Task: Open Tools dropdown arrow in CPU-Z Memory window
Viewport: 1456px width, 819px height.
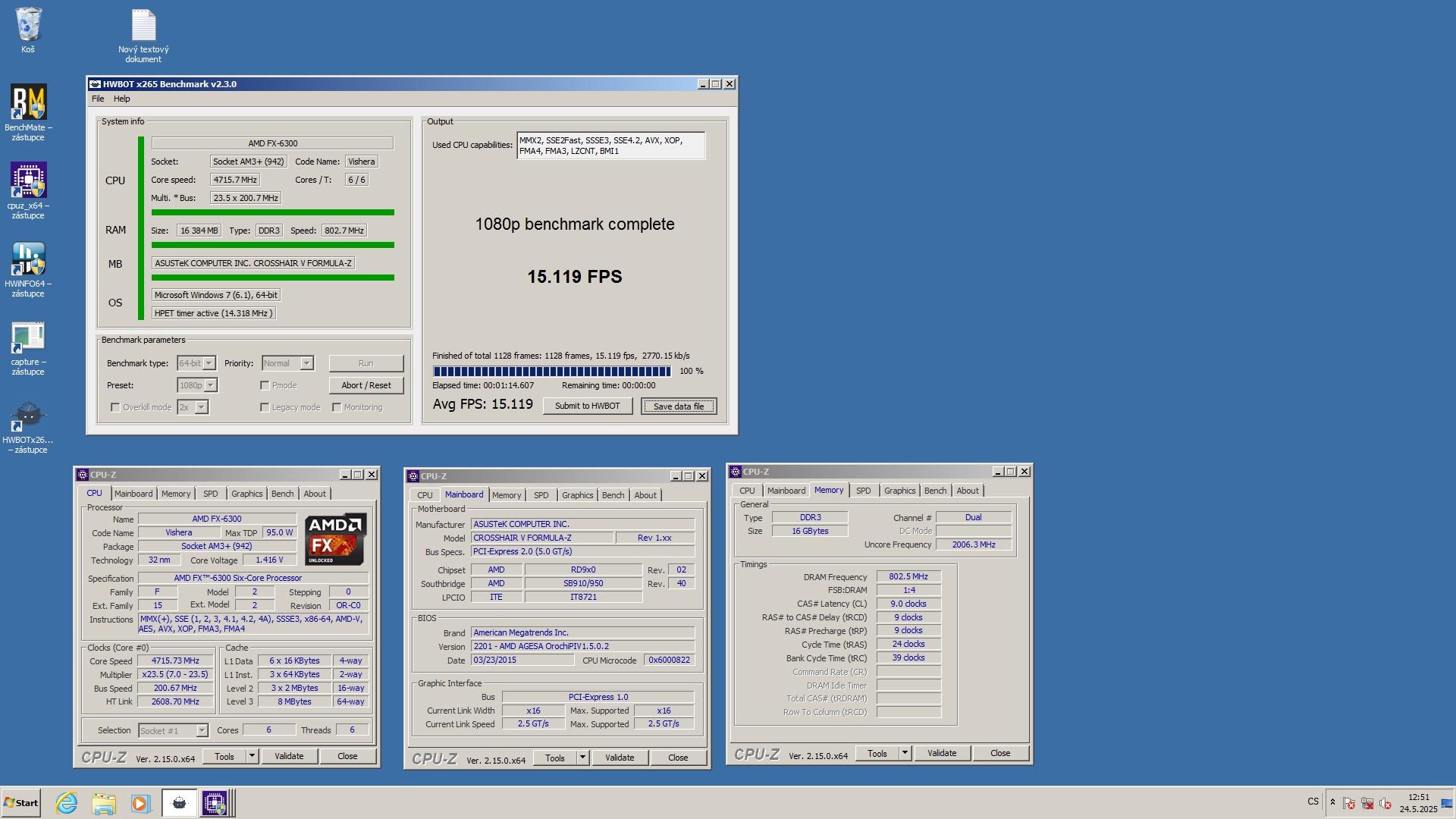Action: pyautogui.click(x=905, y=753)
